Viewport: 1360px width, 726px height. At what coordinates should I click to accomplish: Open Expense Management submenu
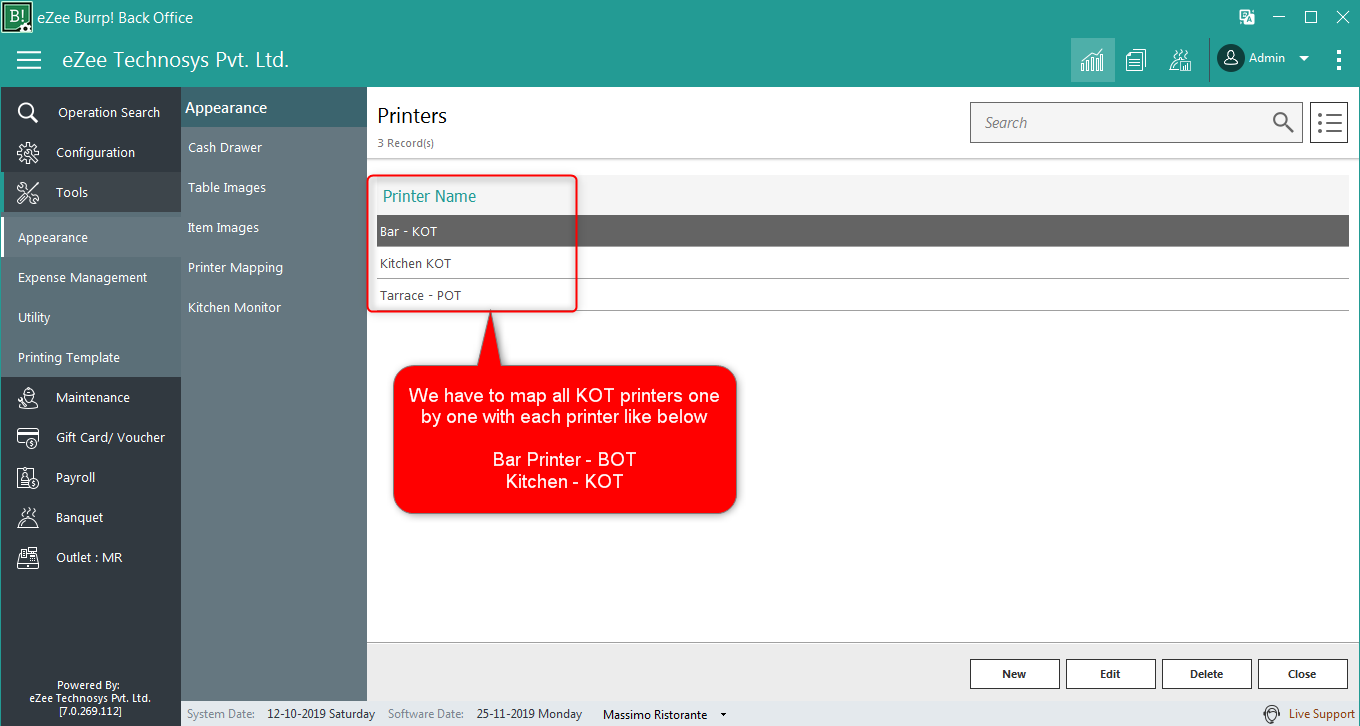(83, 278)
